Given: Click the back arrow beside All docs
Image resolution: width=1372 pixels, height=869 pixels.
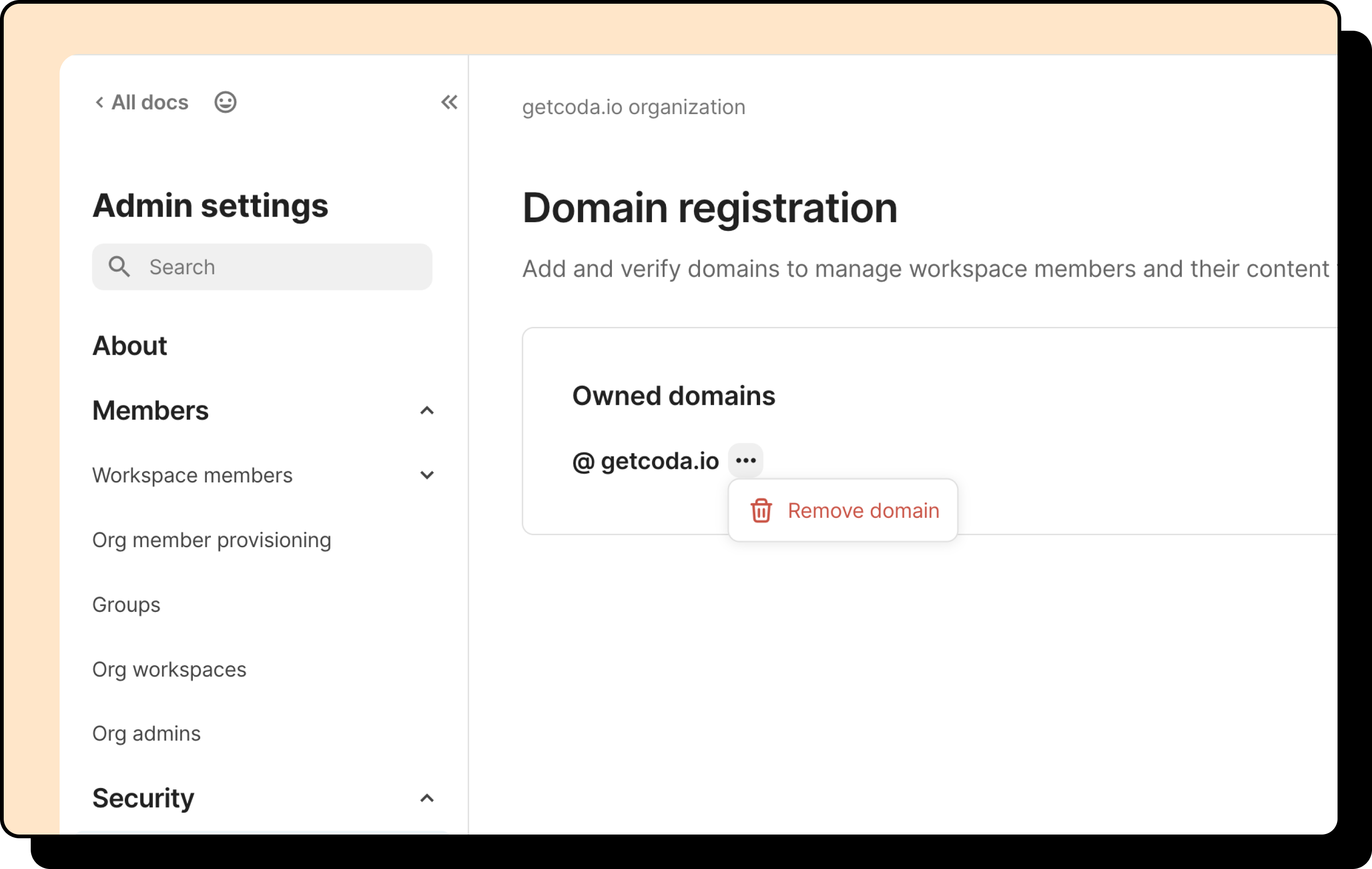Looking at the screenshot, I should pyautogui.click(x=99, y=102).
